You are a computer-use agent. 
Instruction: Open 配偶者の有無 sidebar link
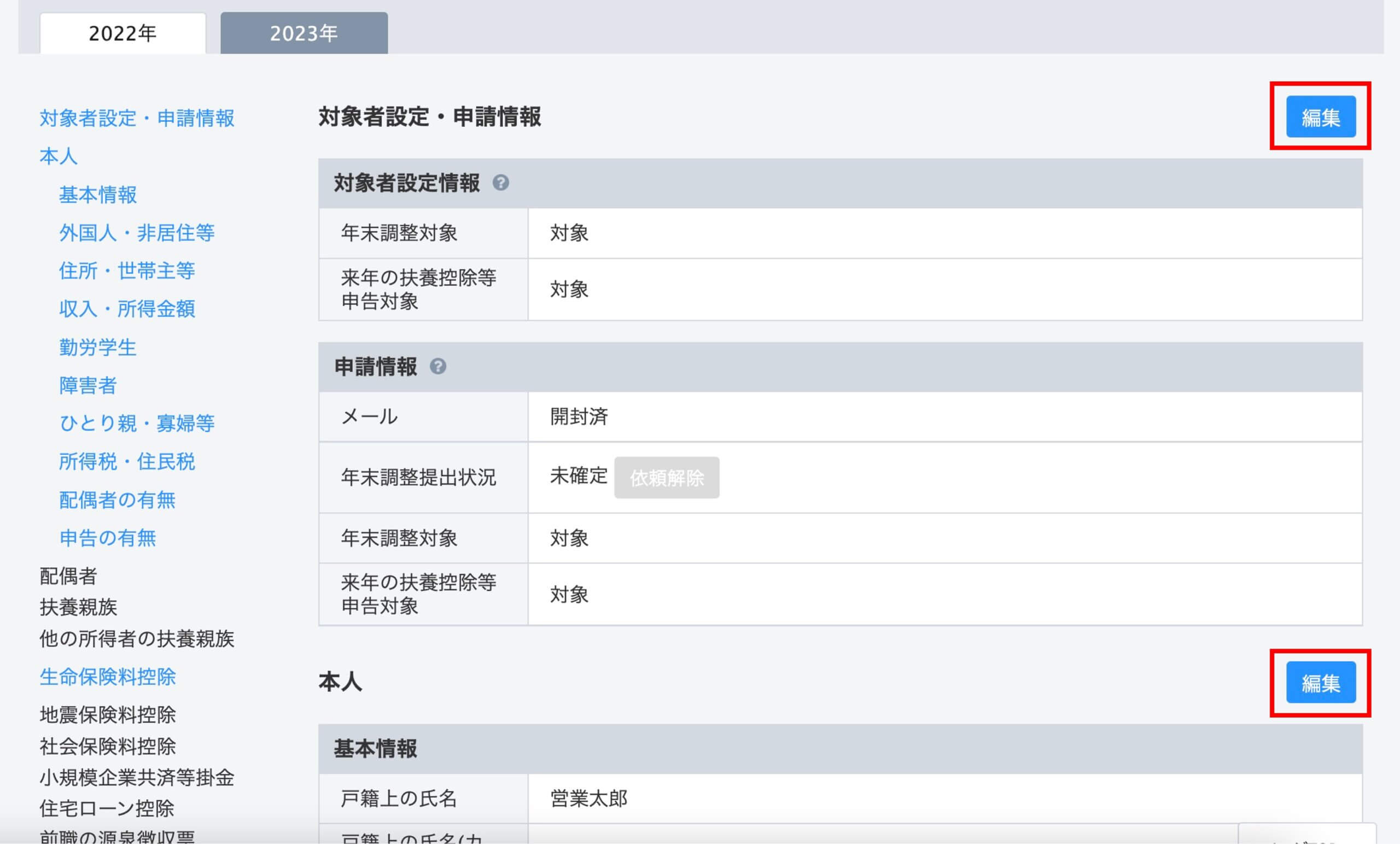[x=118, y=500]
